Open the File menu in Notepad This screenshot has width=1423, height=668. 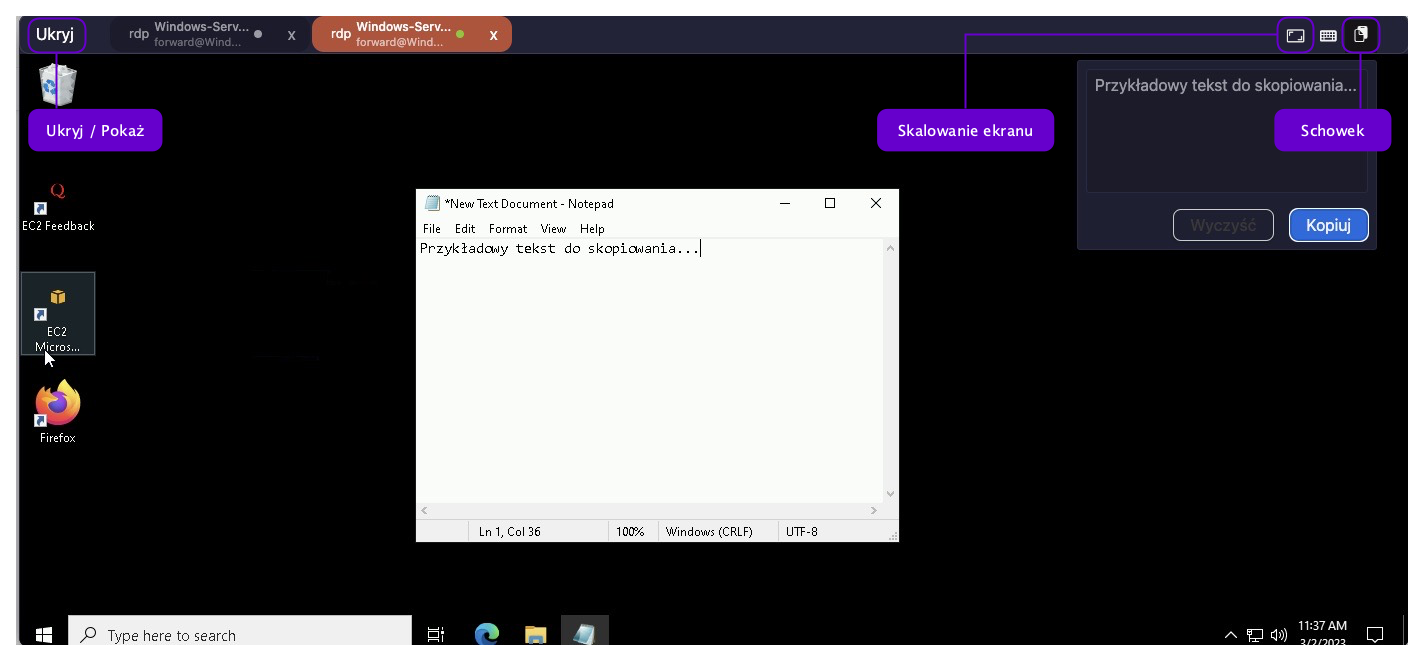[x=431, y=229]
